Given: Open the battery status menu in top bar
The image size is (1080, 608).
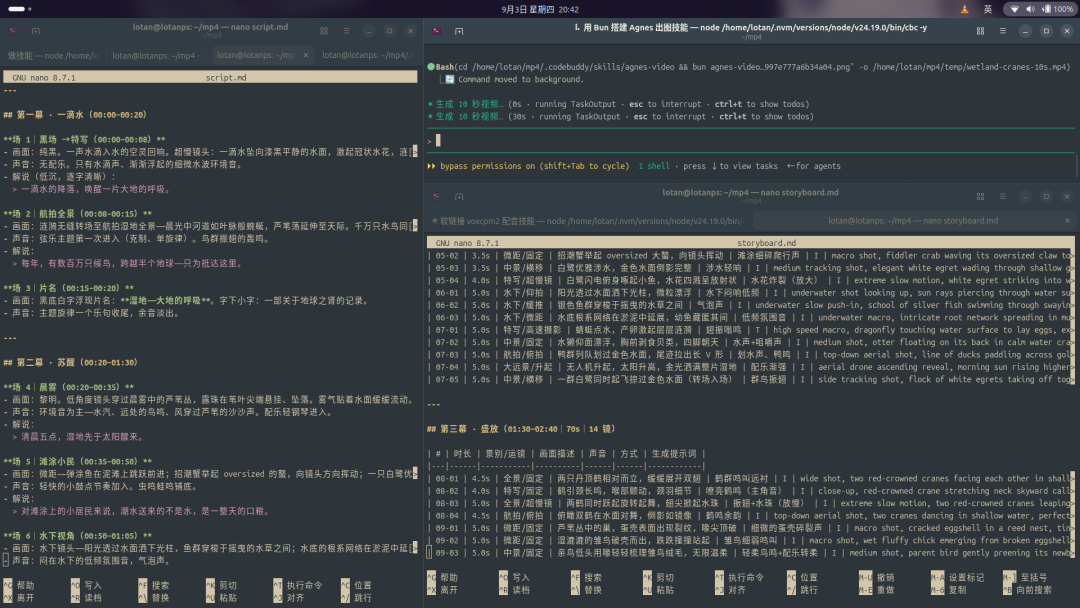Looking at the screenshot, I should (1058, 10).
